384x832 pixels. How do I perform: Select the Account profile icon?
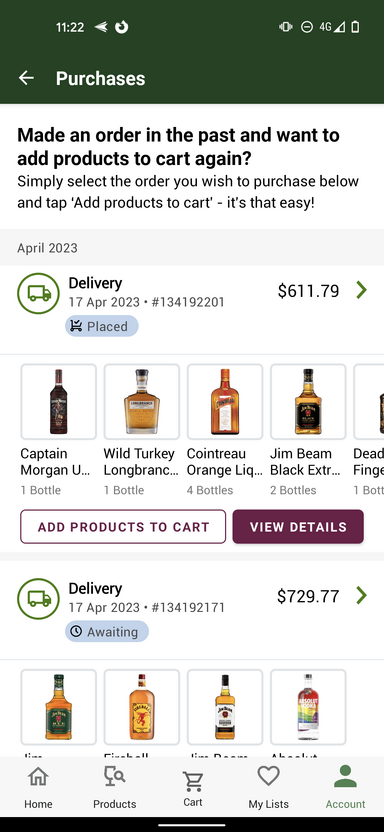345,776
